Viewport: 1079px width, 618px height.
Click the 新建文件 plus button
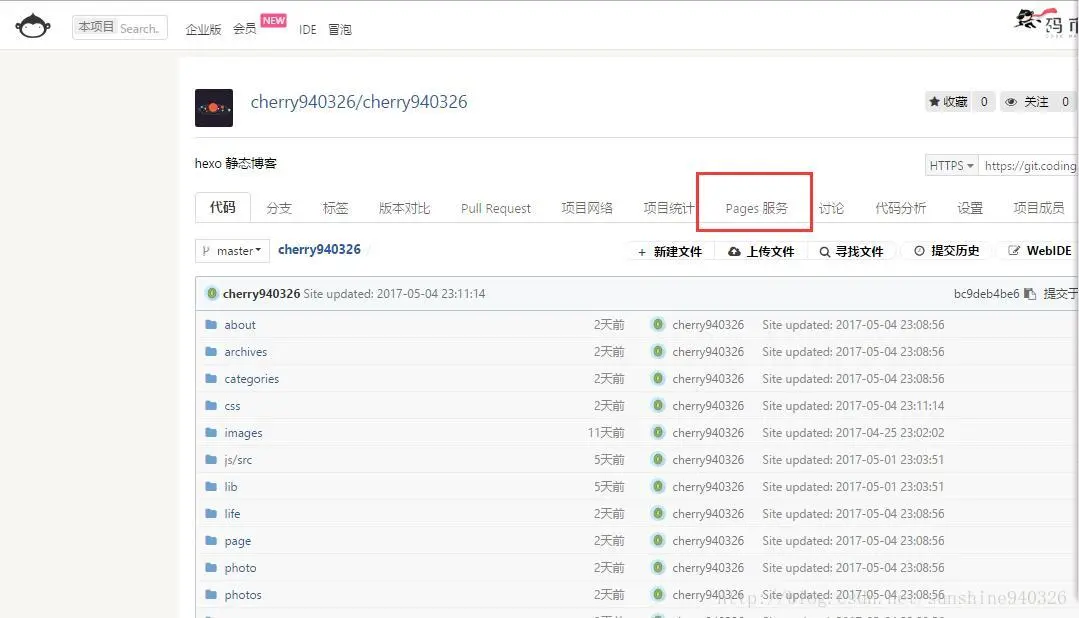tap(670, 252)
